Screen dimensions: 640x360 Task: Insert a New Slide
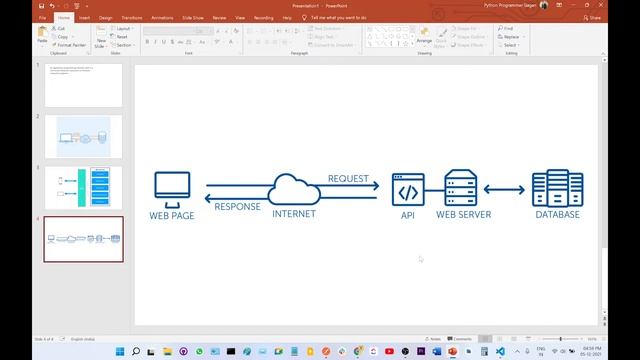pos(101,37)
